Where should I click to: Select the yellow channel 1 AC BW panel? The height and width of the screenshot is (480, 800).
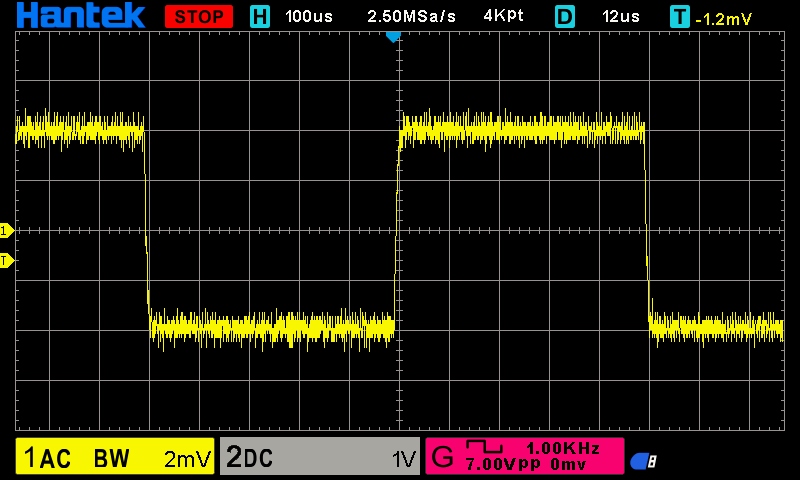(x=115, y=456)
